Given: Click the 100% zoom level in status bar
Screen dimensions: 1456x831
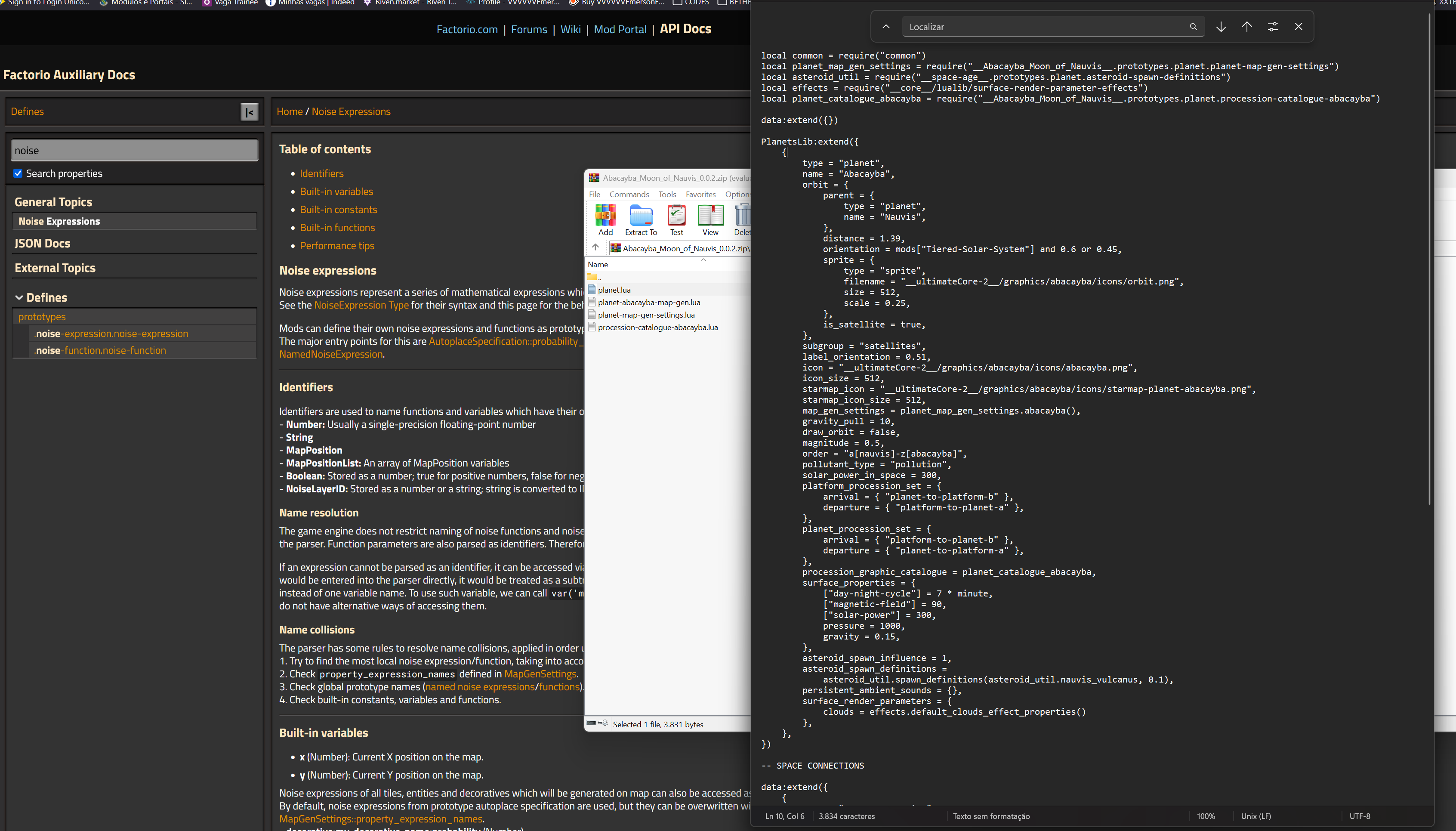Looking at the screenshot, I should [1206, 816].
